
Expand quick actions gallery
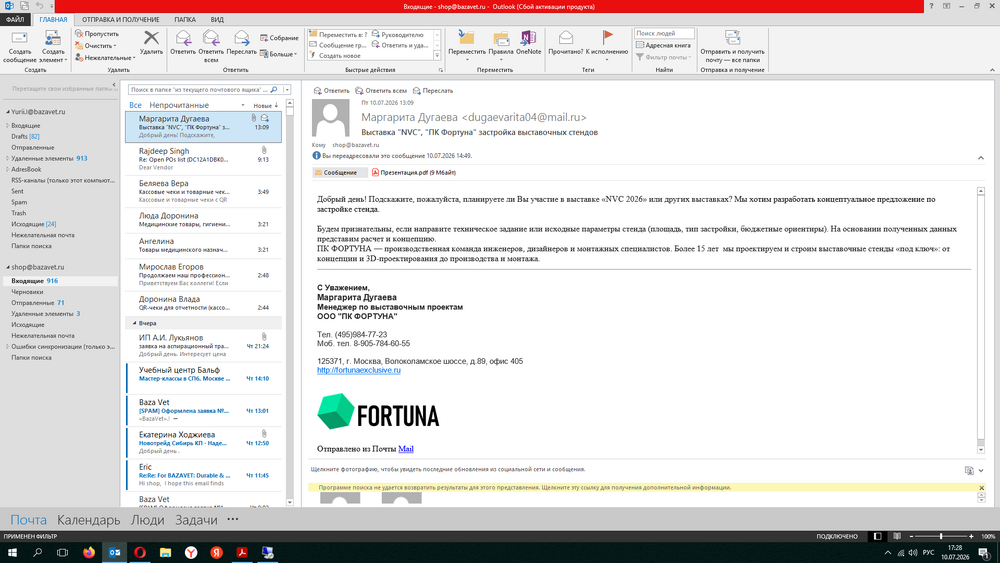point(438,56)
